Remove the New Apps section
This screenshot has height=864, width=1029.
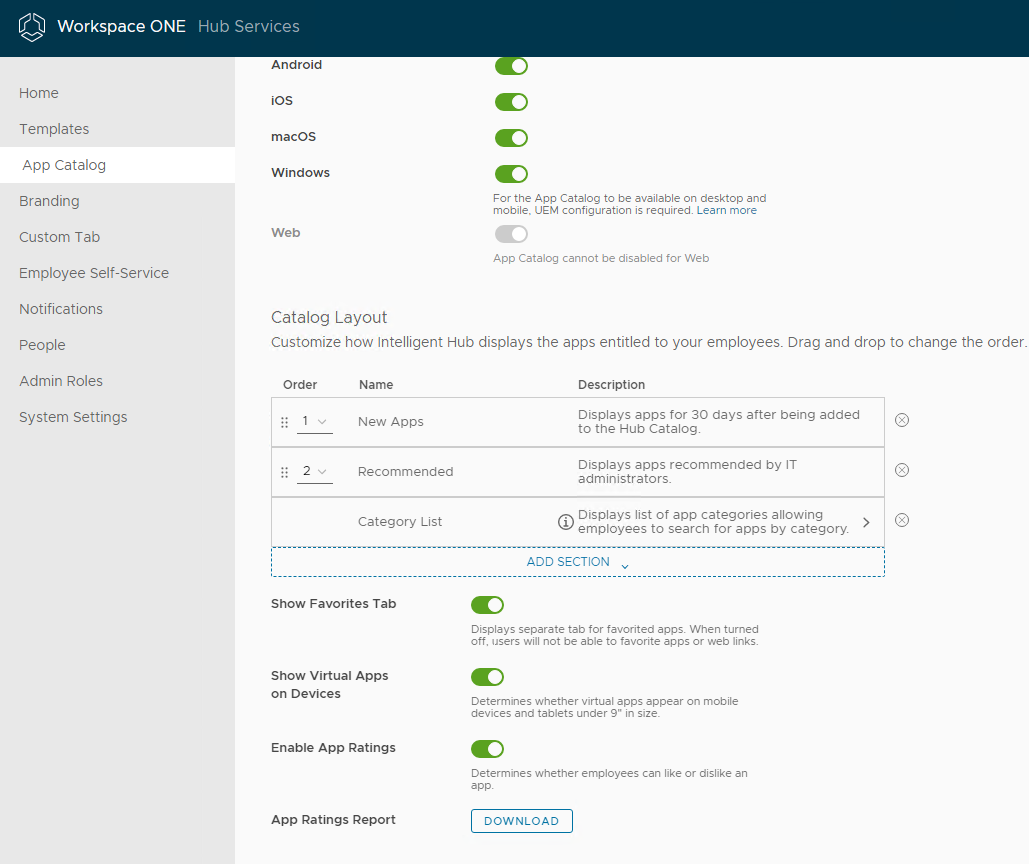coord(902,420)
